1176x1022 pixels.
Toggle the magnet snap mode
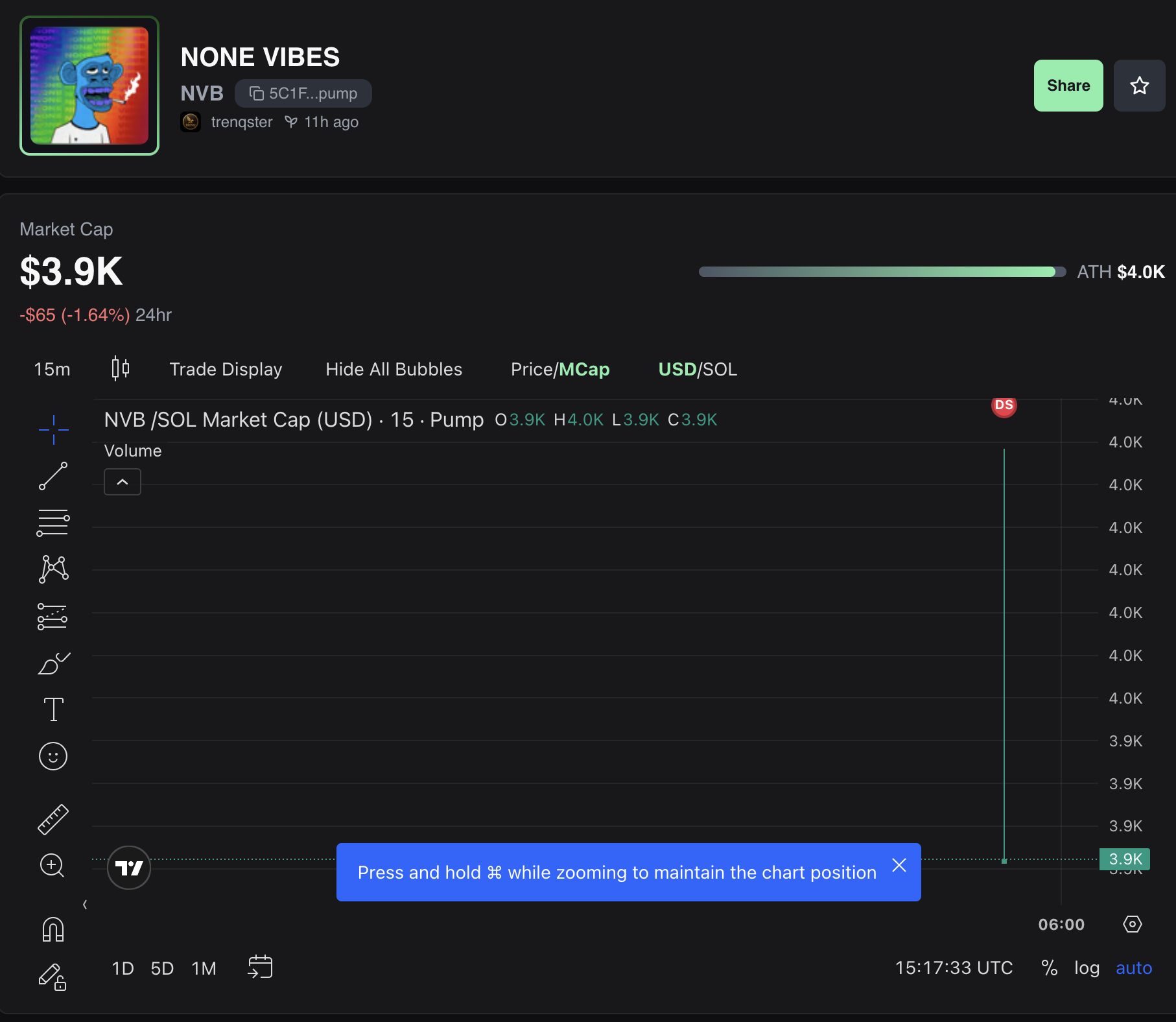tap(53, 929)
